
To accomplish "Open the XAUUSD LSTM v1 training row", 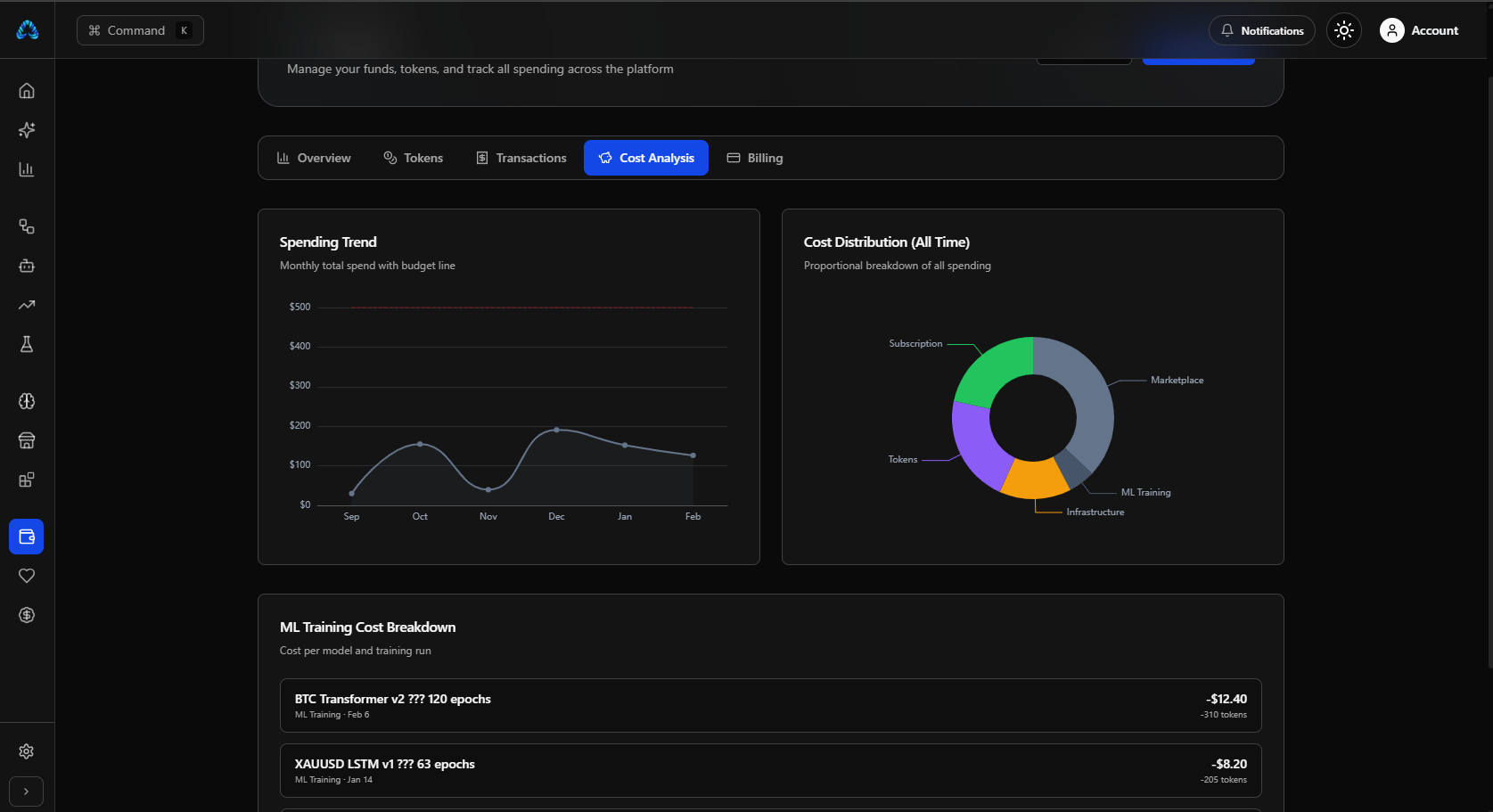I will point(771,771).
